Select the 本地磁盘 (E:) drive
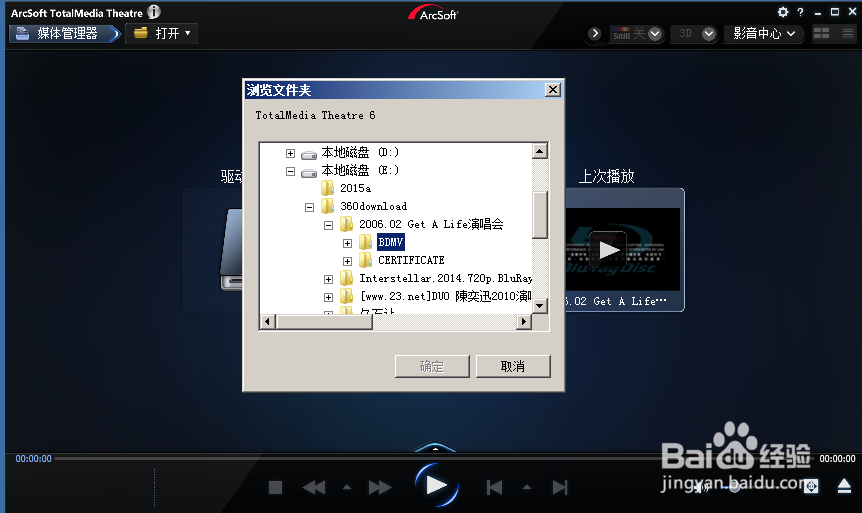The image size is (862, 513). (360, 170)
